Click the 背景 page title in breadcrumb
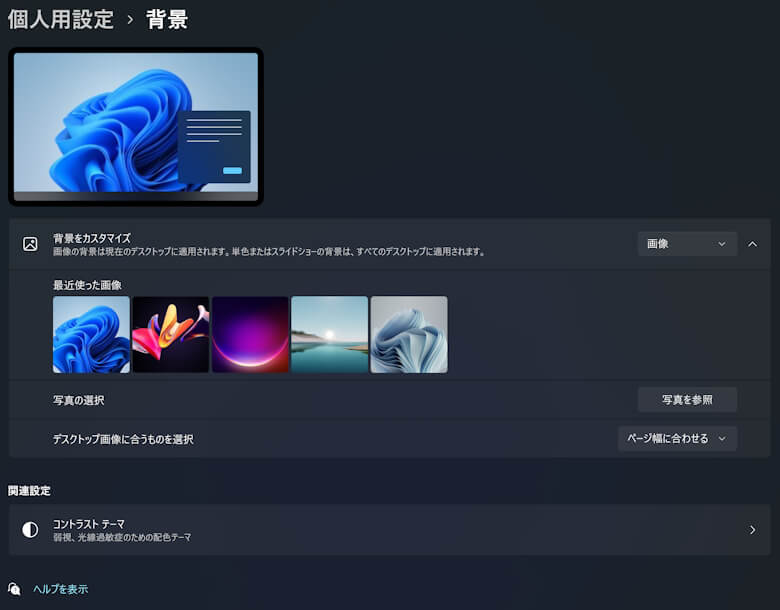This screenshot has height=610, width=780. coord(167,19)
